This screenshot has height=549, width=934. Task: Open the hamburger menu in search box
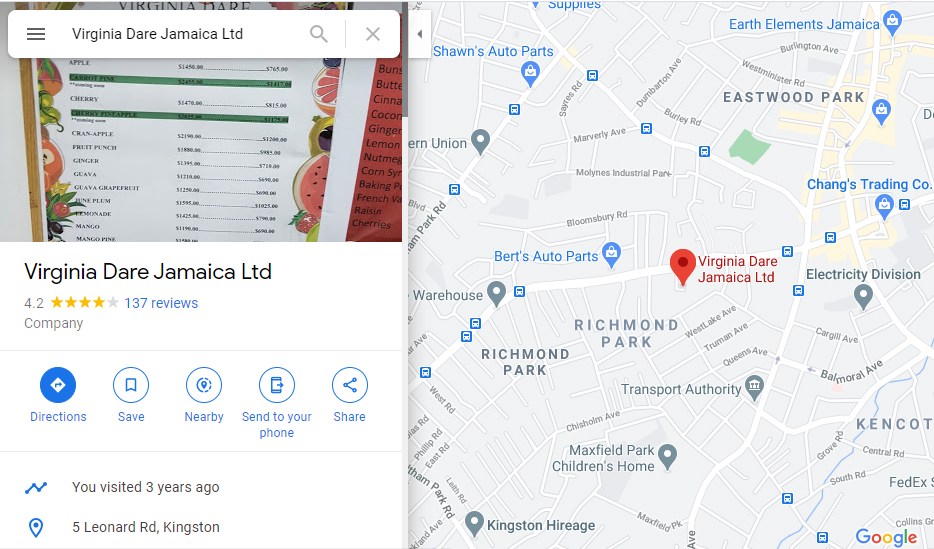coord(36,34)
